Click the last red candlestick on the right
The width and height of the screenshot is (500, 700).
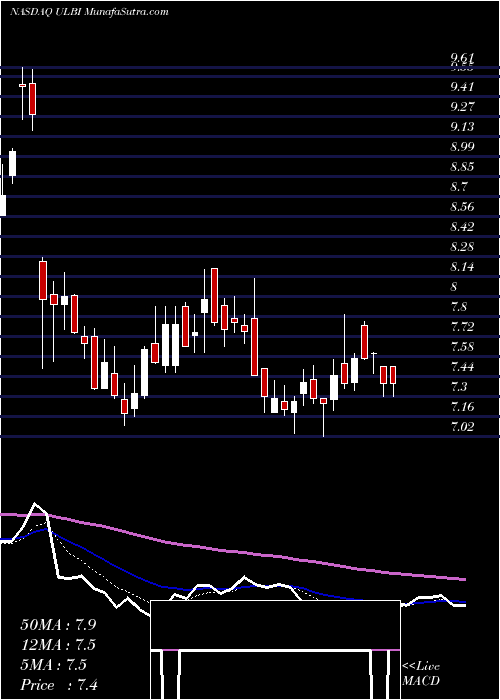393,375
